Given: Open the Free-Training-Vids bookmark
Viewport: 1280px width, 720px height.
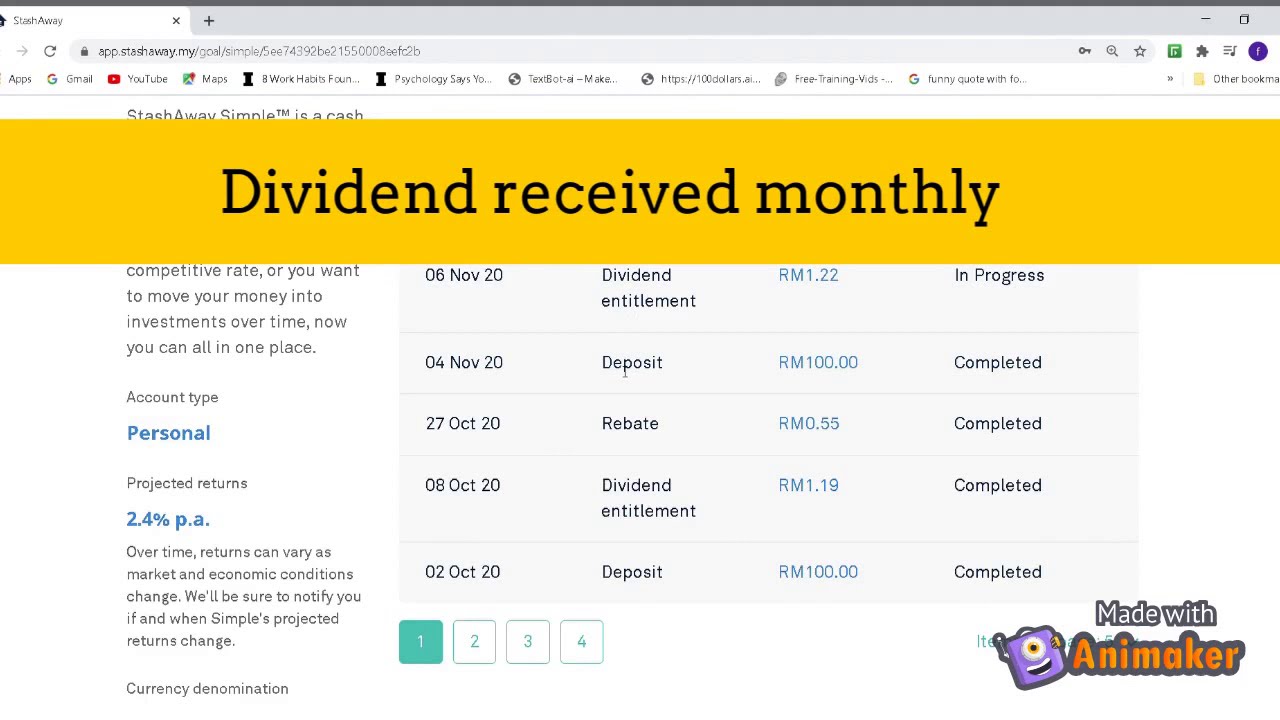Looking at the screenshot, I should coord(834,79).
